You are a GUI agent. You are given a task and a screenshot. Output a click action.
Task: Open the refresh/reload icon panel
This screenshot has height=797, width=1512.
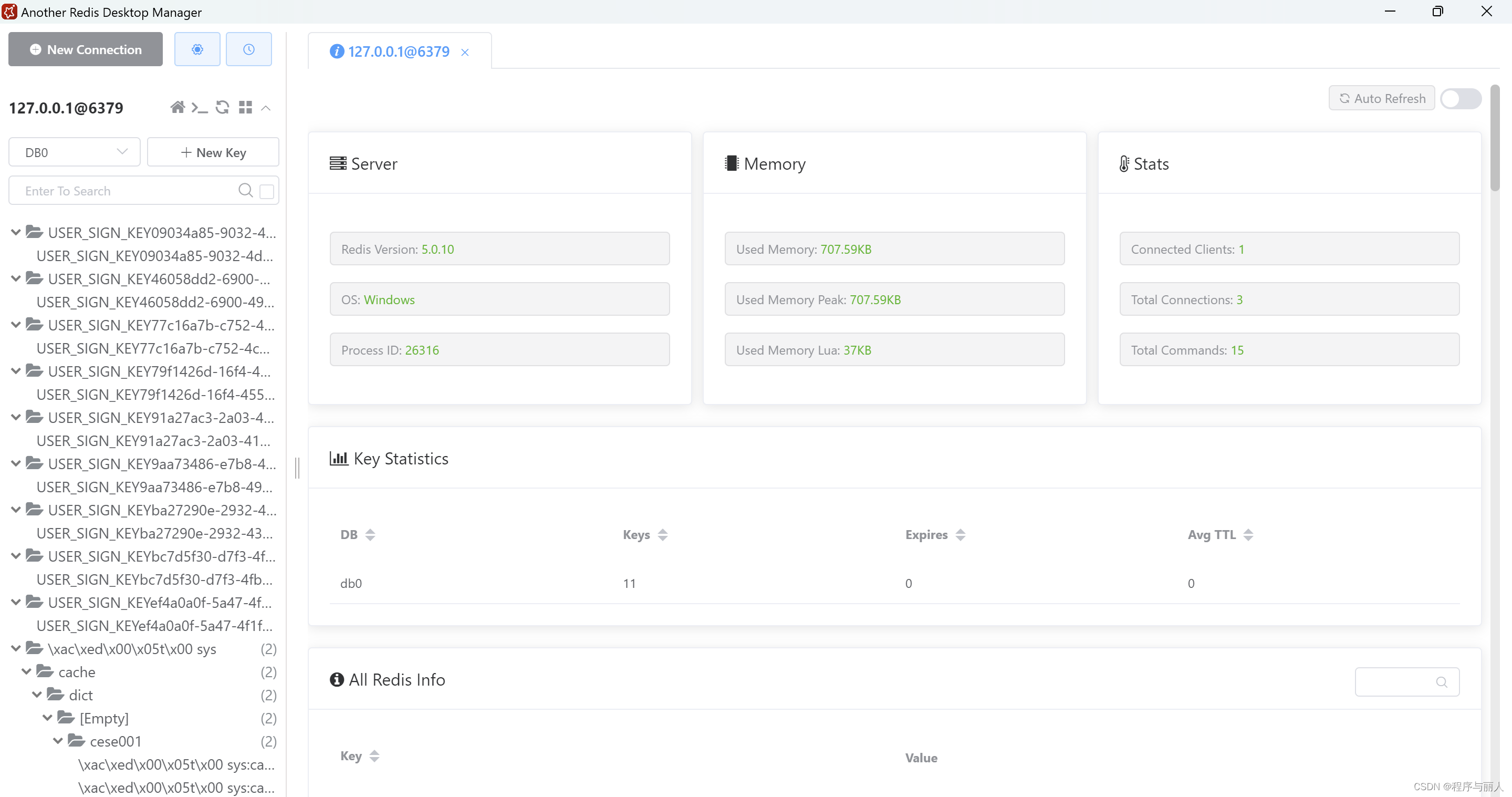(222, 107)
